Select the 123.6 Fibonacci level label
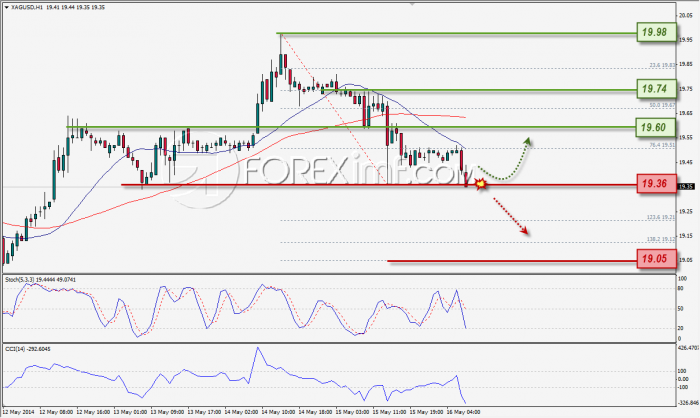 661,217
